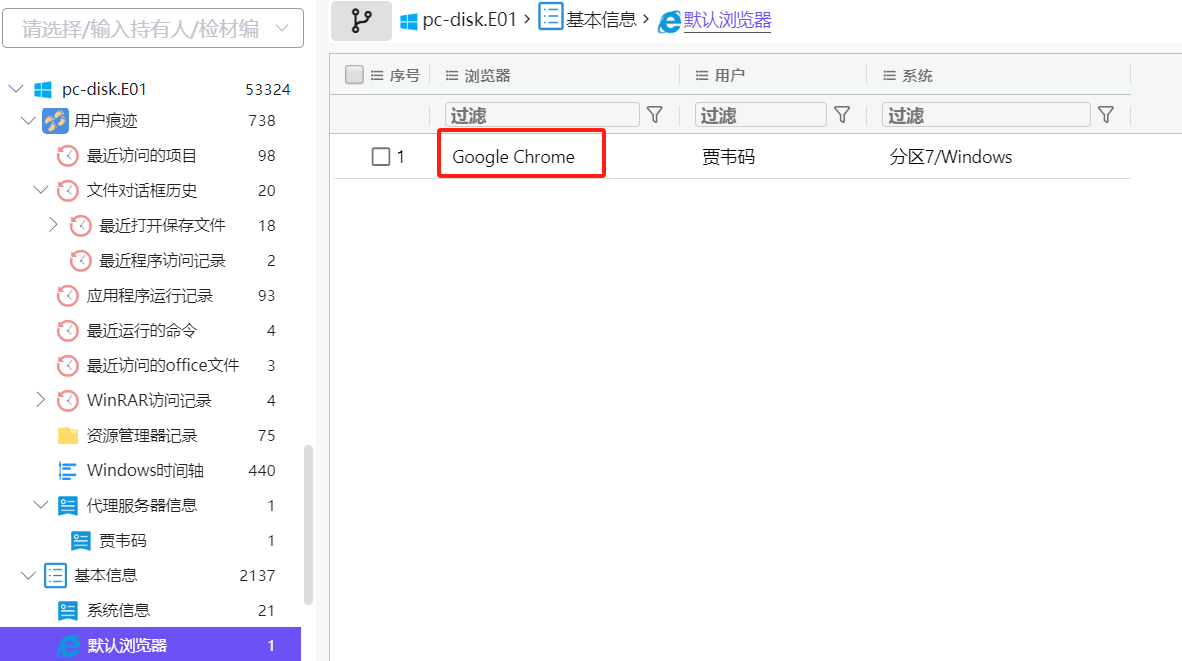The image size is (1182, 661).
Task: Open the 持有人/检材 selection dropdown
Action: [x=153, y=29]
